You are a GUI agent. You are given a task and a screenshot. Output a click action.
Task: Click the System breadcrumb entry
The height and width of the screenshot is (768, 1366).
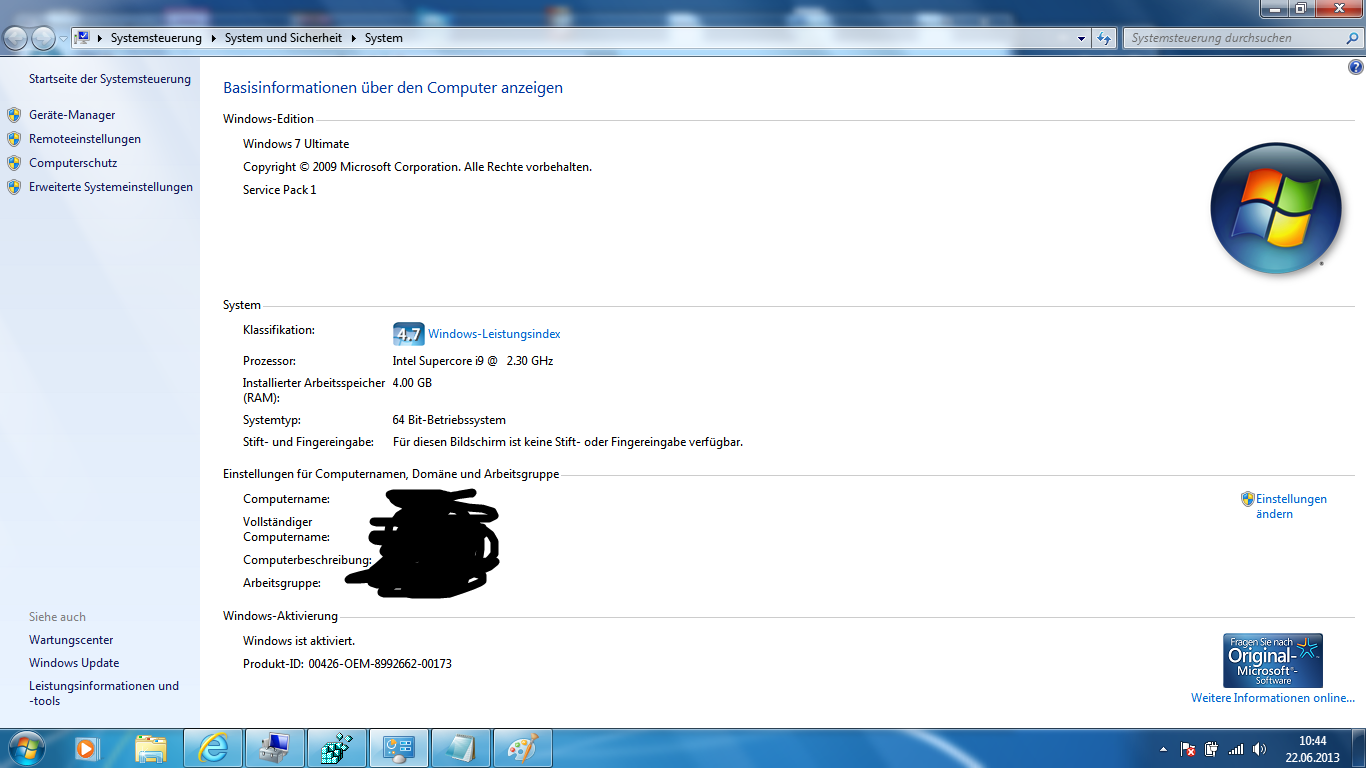pos(384,38)
